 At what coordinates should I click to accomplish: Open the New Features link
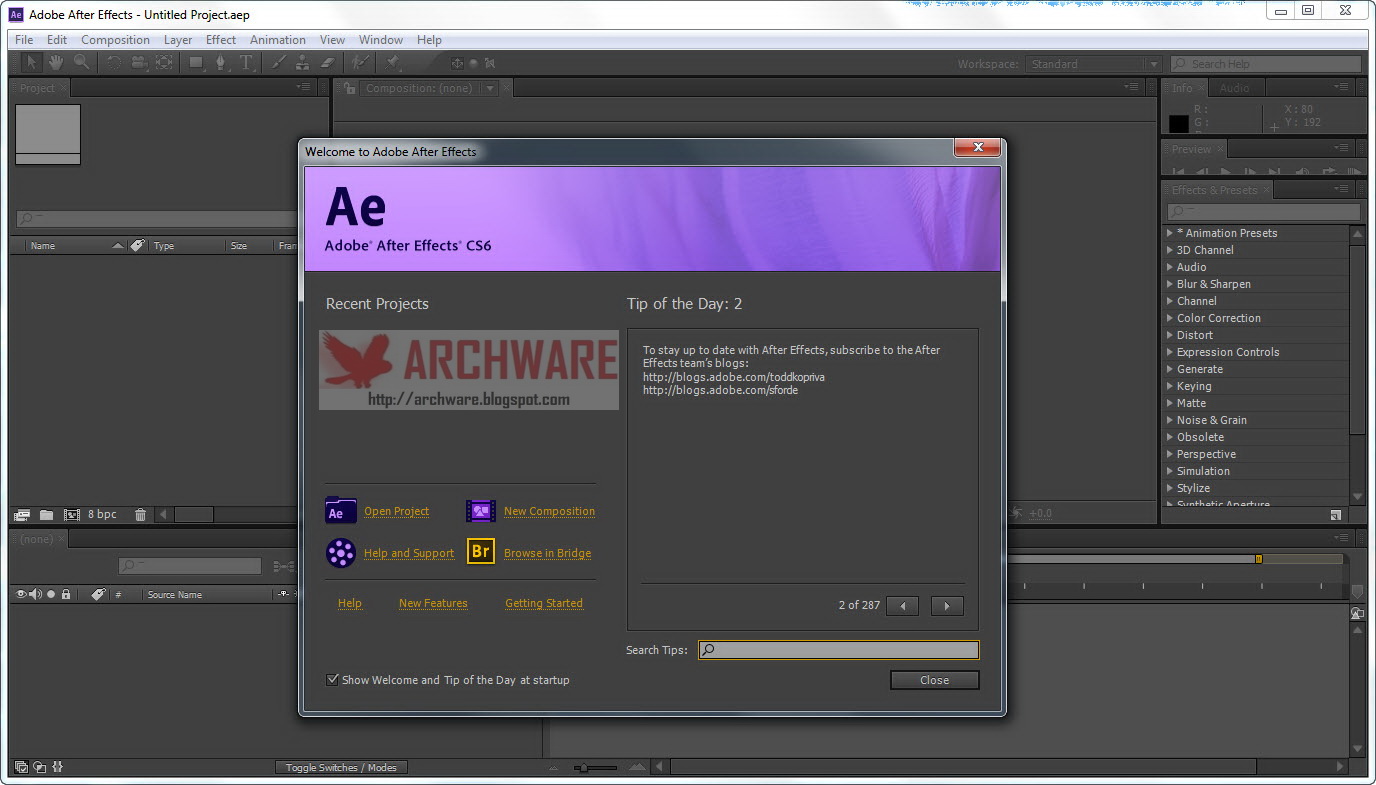coord(433,603)
